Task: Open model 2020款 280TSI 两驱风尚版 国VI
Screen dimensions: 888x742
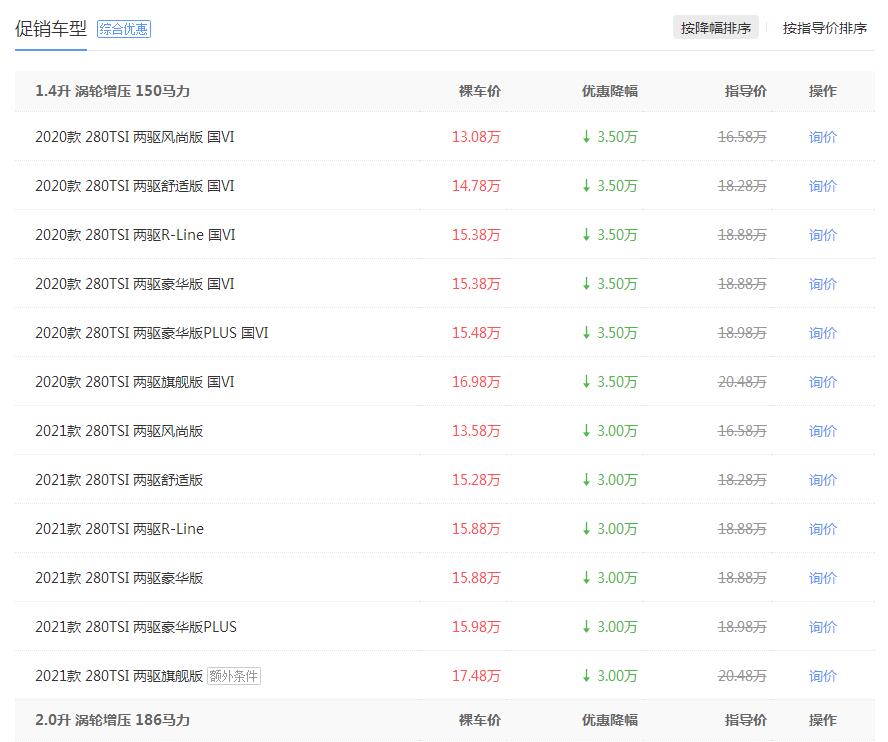Action: tap(134, 137)
